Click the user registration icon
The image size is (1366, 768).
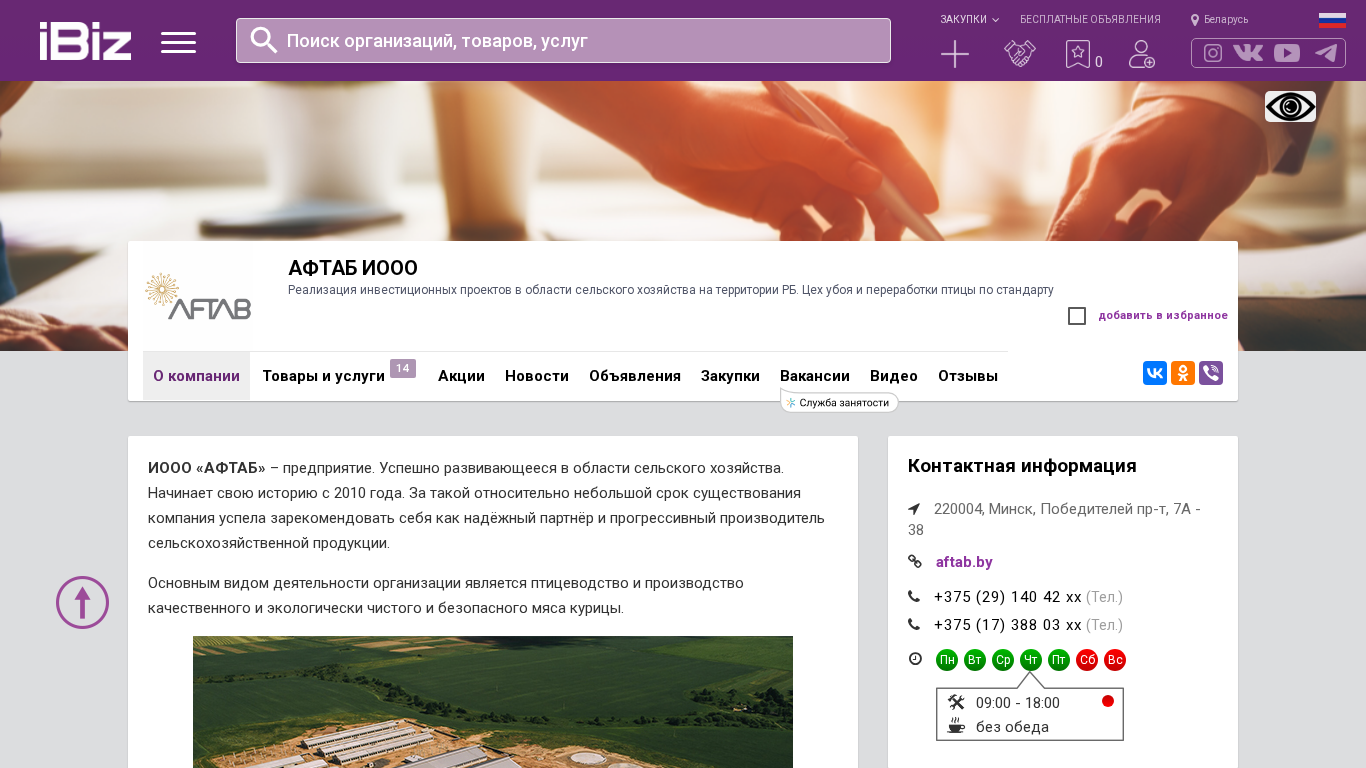coord(1142,54)
